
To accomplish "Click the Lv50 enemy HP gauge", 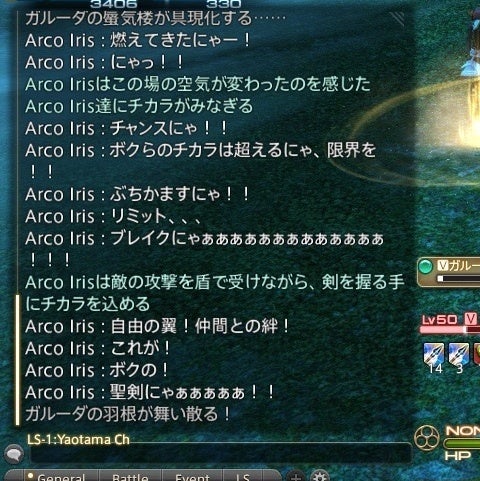I will 450,329.
